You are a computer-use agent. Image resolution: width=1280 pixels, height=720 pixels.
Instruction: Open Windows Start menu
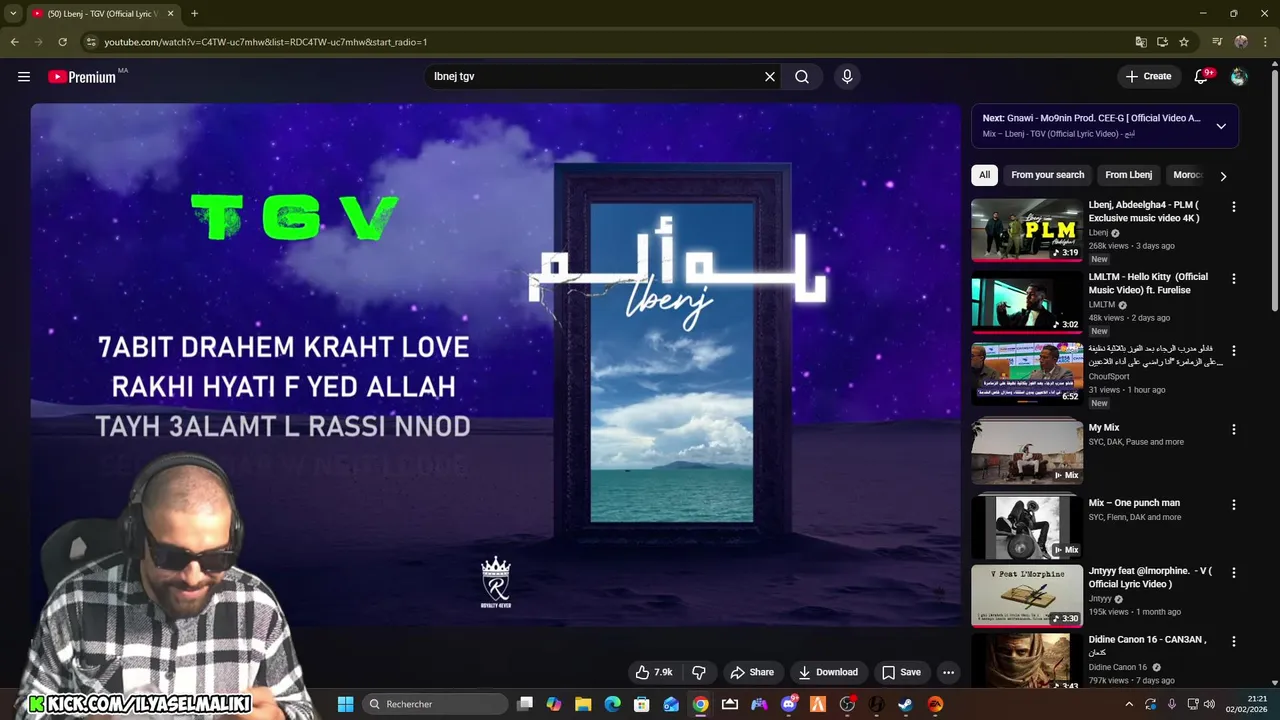345,704
